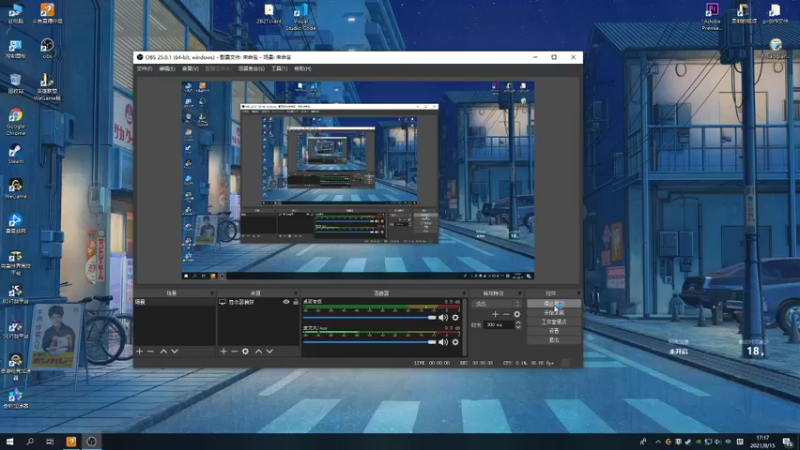The height and width of the screenshot is (450, 800).
Task: Expand hidden system tray icons chevron
Action: click(658, 442)
